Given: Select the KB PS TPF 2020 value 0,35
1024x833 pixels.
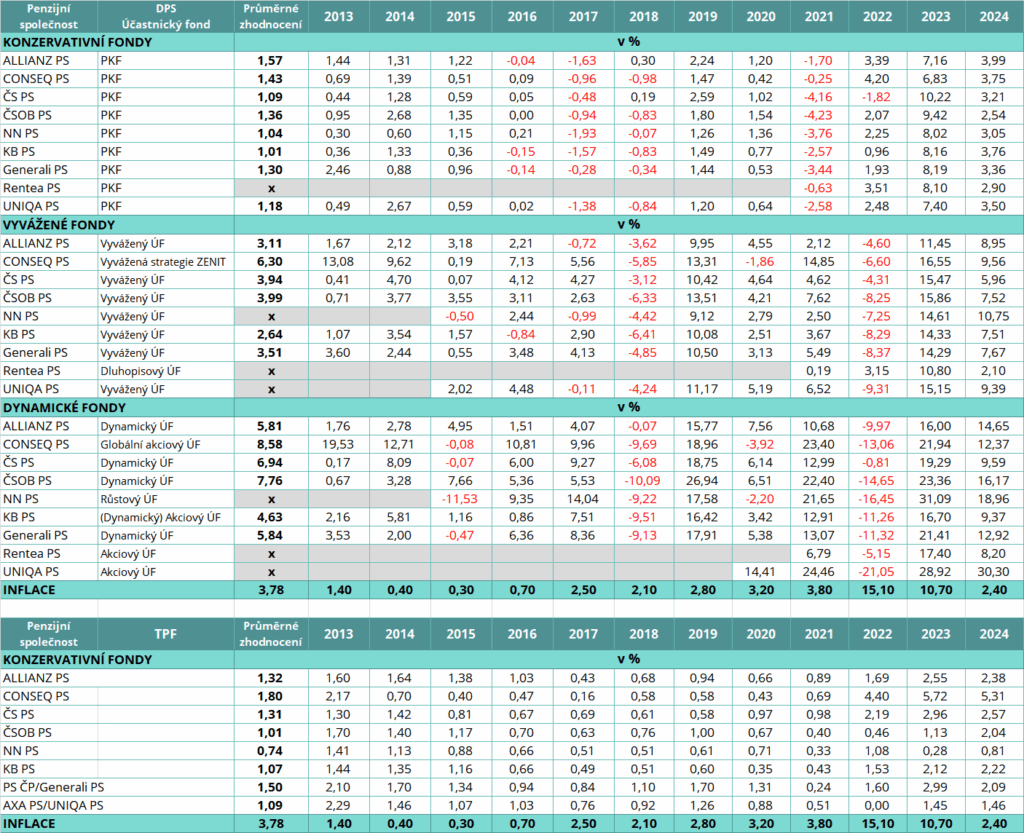Looking at the screenshot, I should (760, 770).
